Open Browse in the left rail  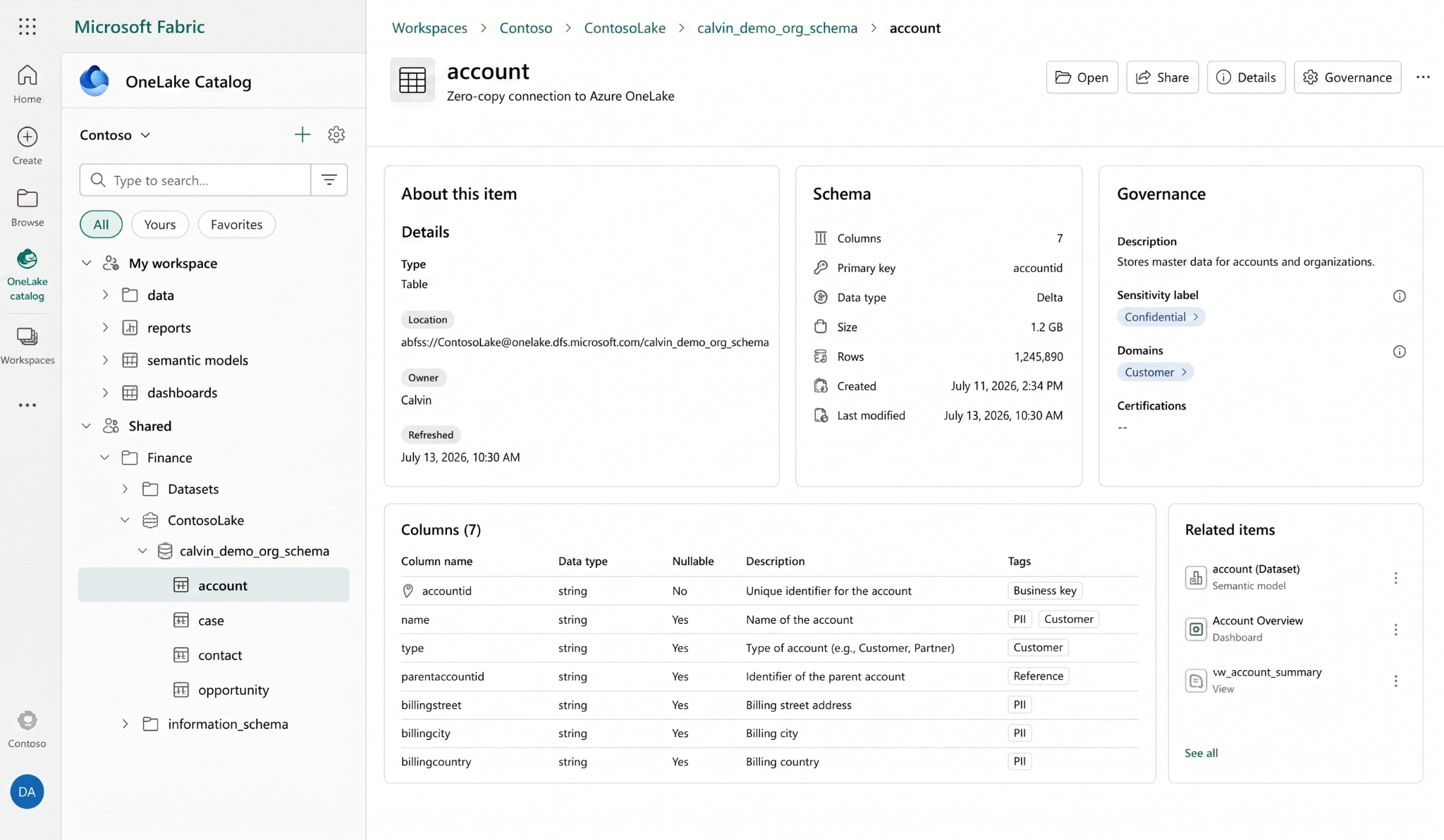tap(27, 207)
